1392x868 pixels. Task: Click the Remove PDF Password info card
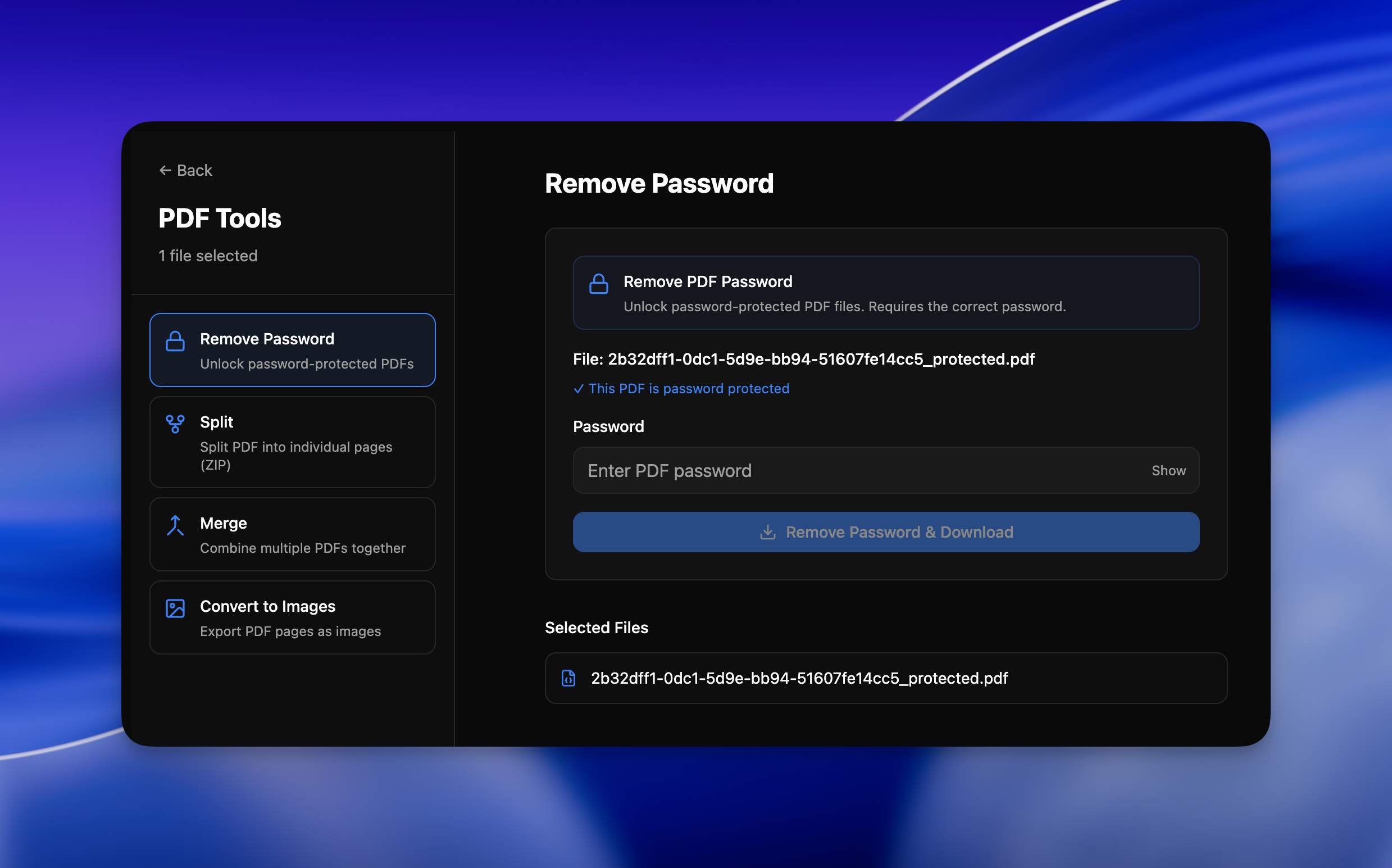pyautogui.click(x=886, y=293)
